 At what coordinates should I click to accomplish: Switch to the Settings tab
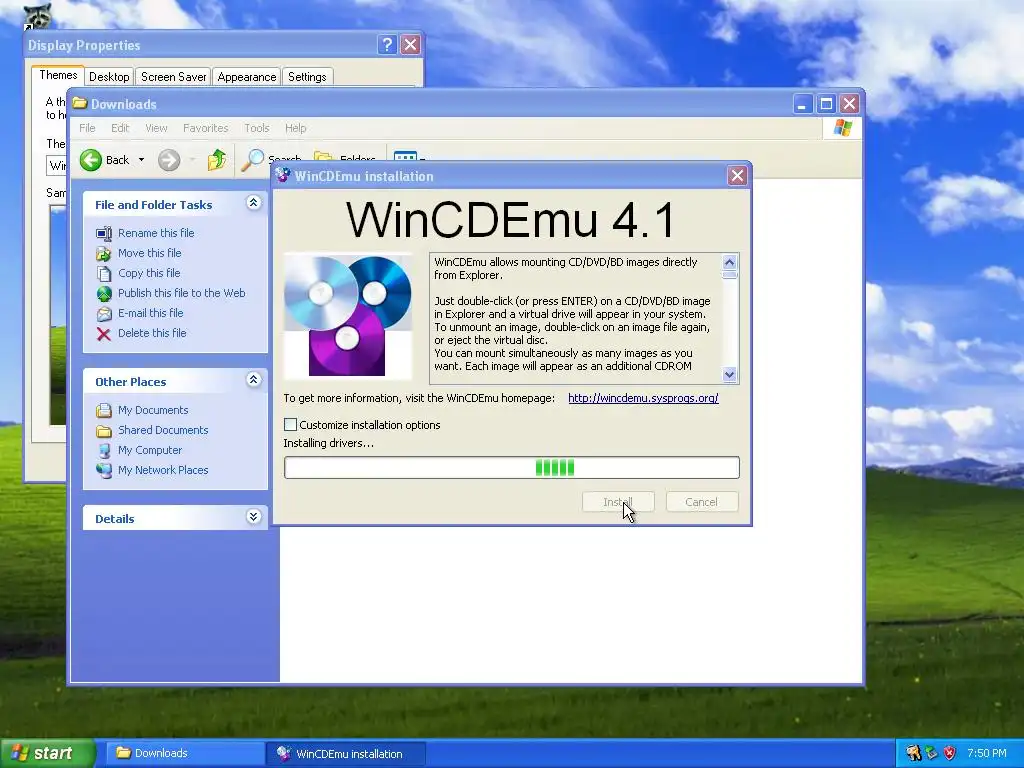[x=307, y=77]
